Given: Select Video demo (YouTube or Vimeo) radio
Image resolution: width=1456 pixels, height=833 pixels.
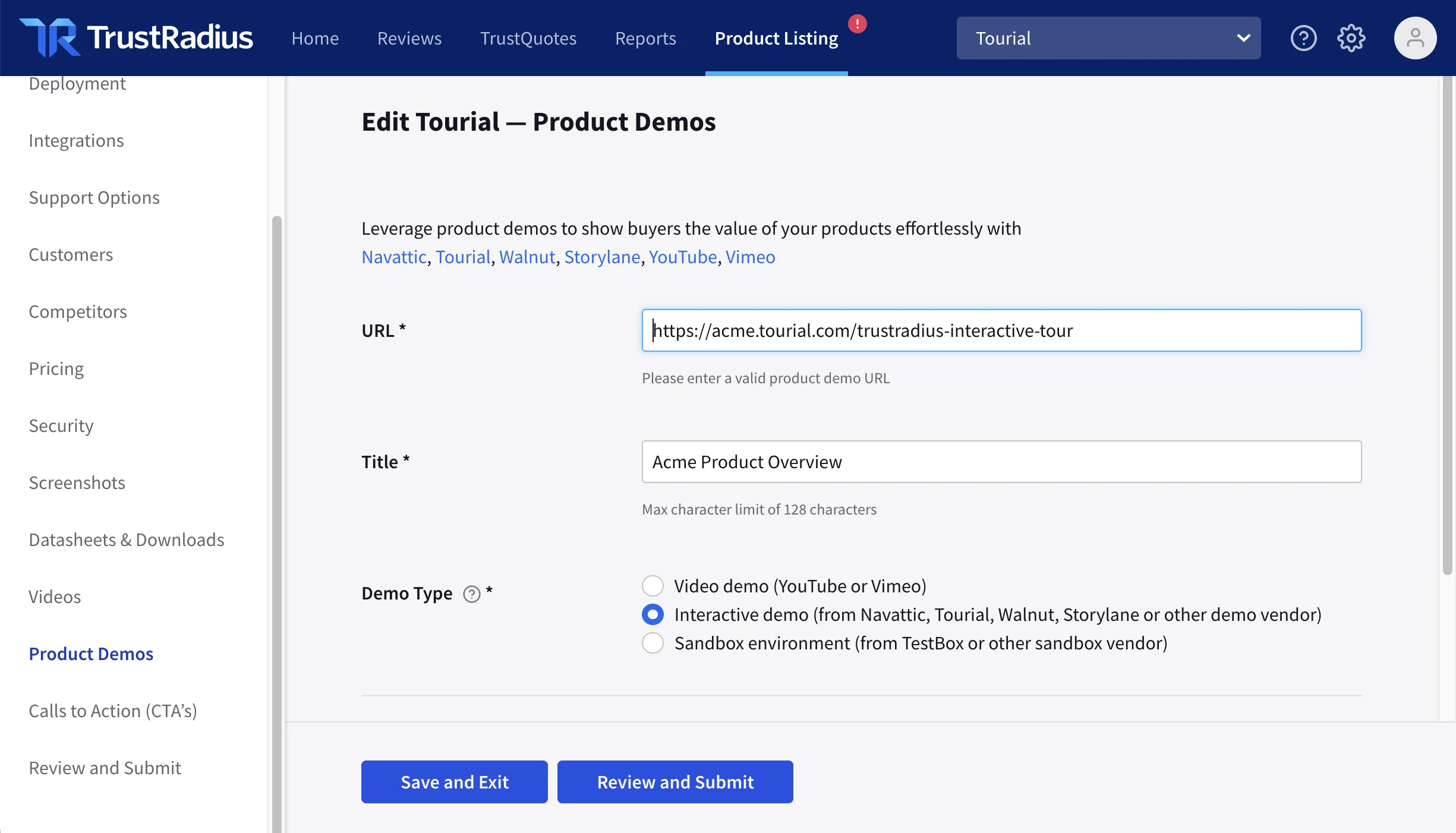Looking at the screenshot, I should [653, 586].
